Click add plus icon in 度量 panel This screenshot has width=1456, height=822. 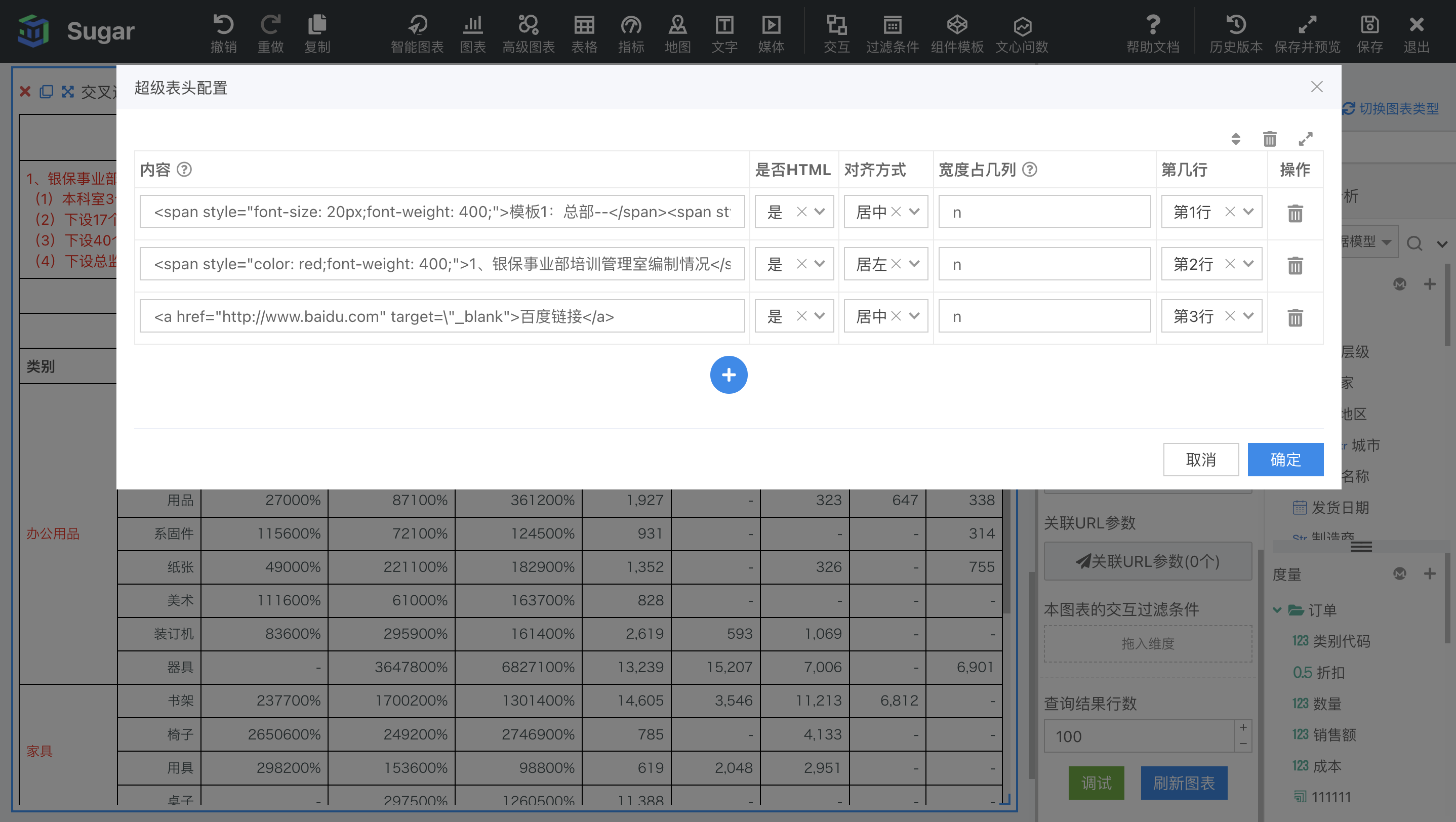pos(1430,573)
